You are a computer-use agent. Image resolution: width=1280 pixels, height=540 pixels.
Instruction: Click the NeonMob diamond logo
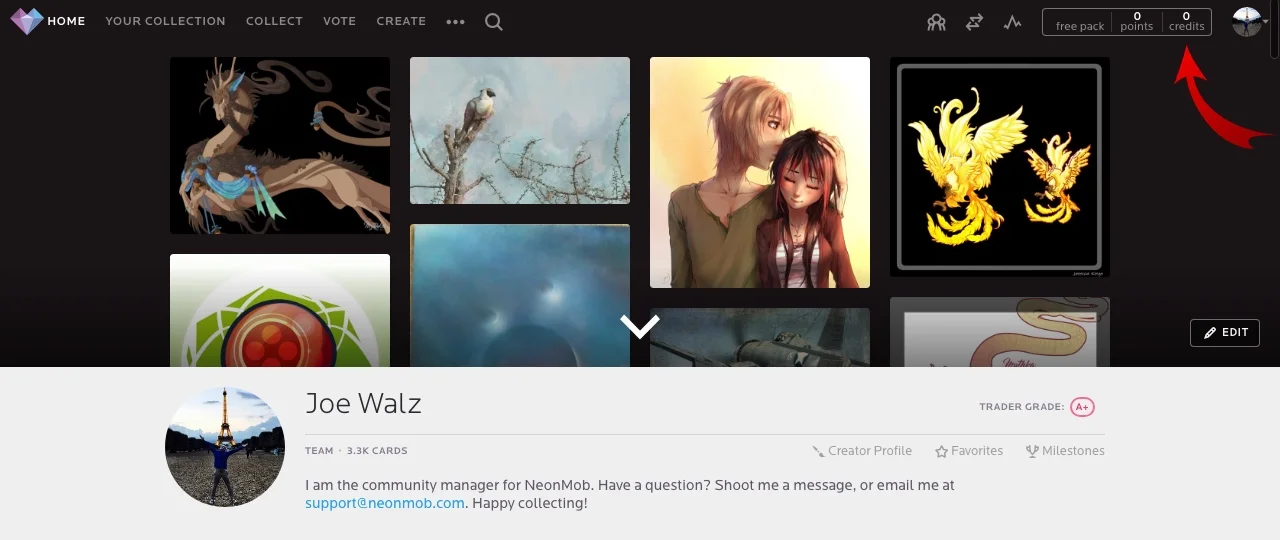pos(27,21)
